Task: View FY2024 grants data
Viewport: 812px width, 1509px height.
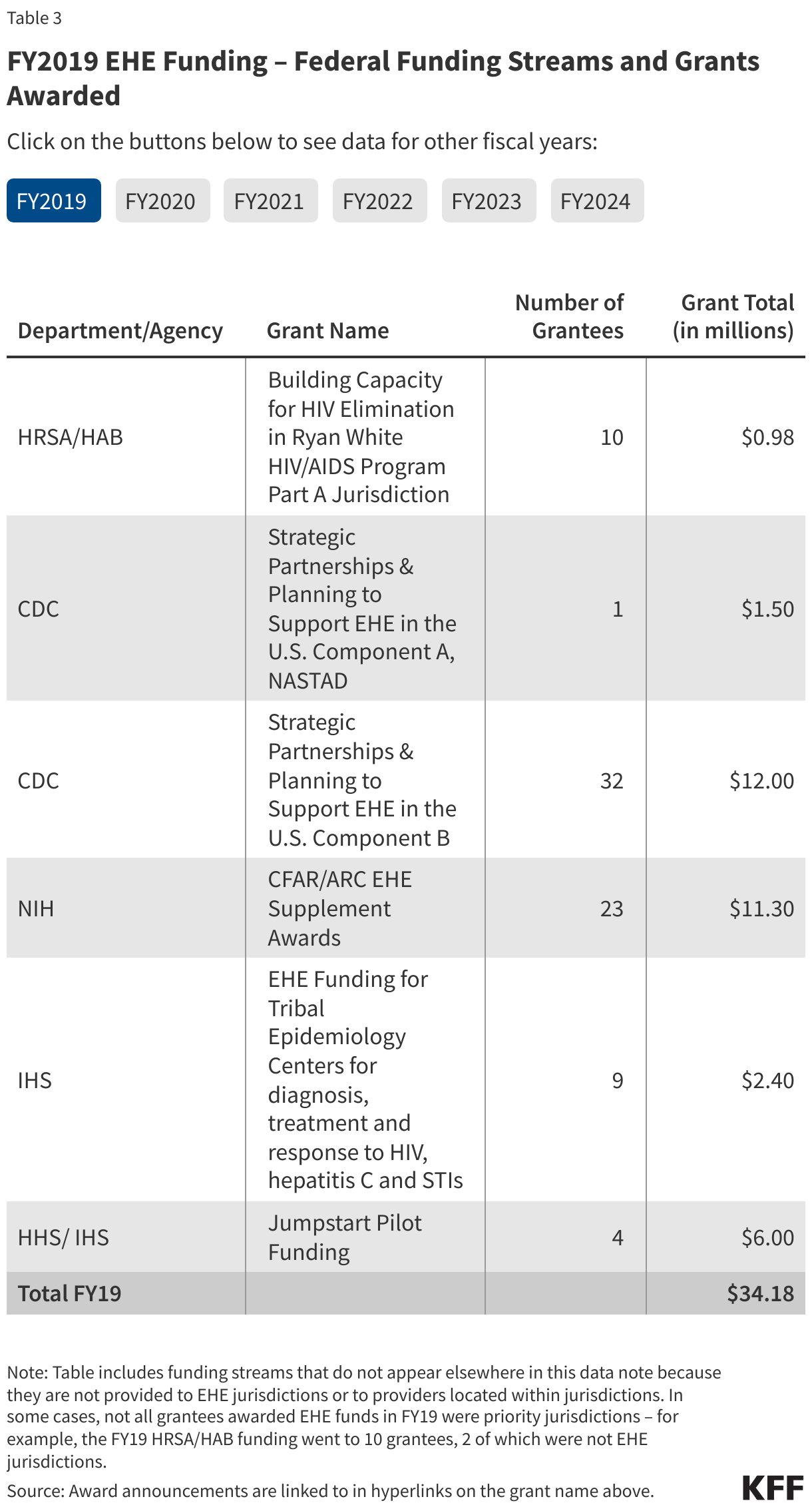Action: click(x=597, y=201)
